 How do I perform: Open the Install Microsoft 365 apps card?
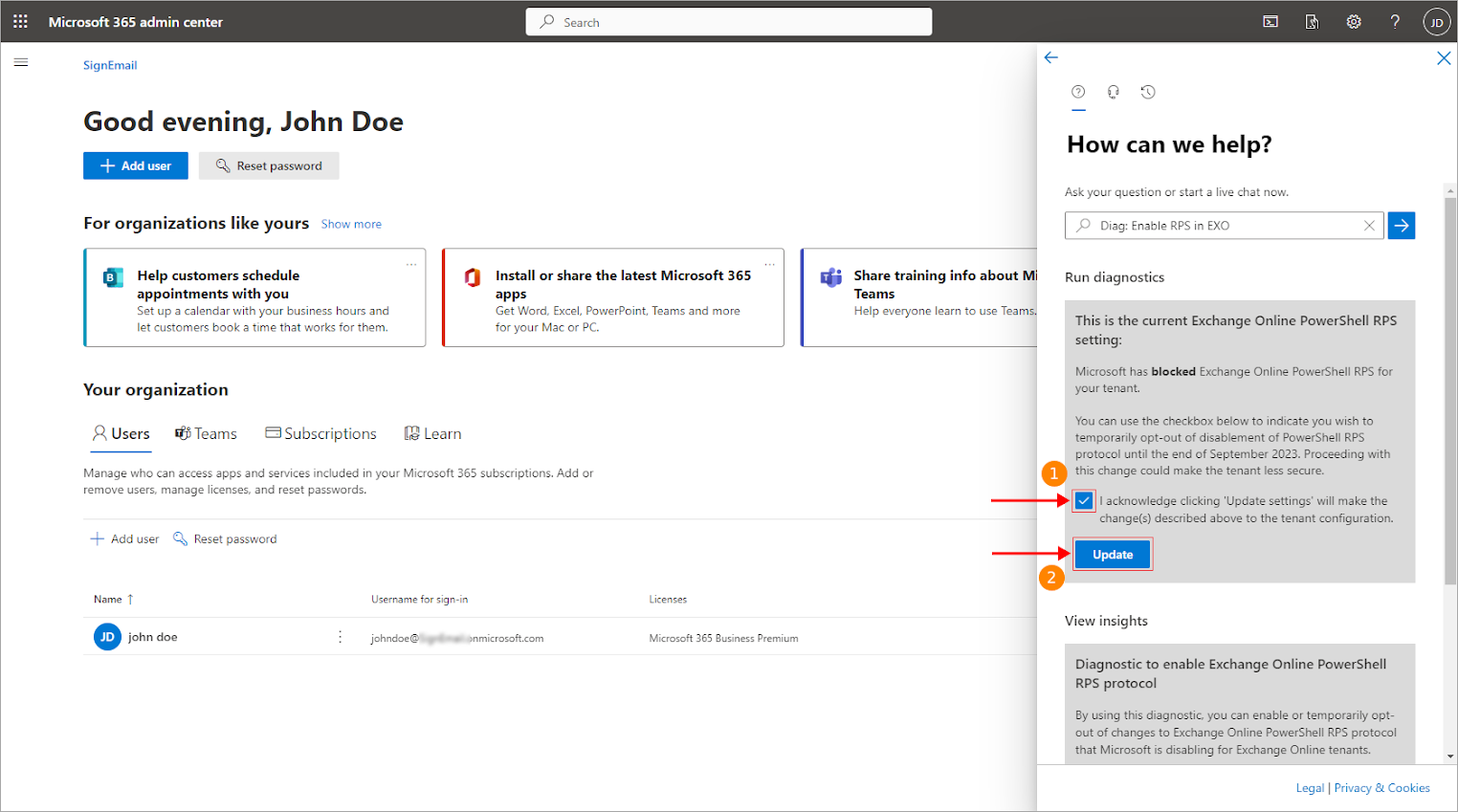pyautogui.click(x=613, y=297)
